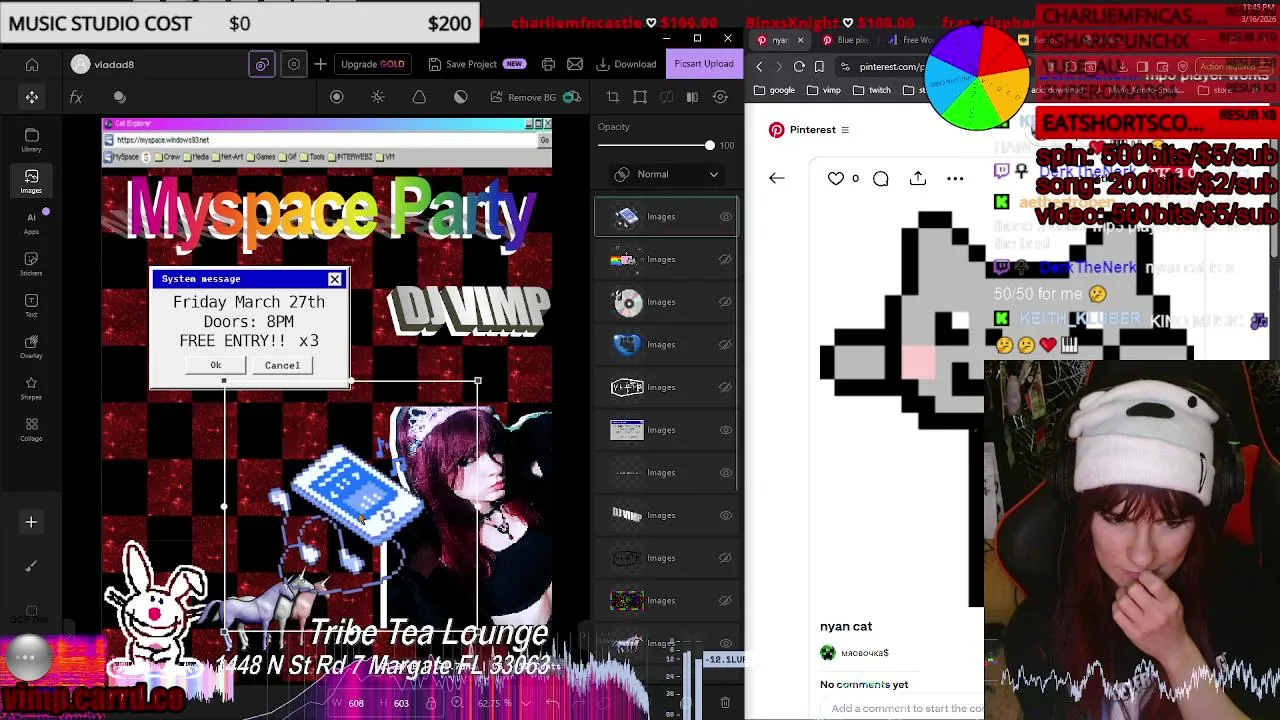The width and height of the screenshot is (1280, 720).
Task: Click the Pinterest share upload icon
Action: (918, 178)
